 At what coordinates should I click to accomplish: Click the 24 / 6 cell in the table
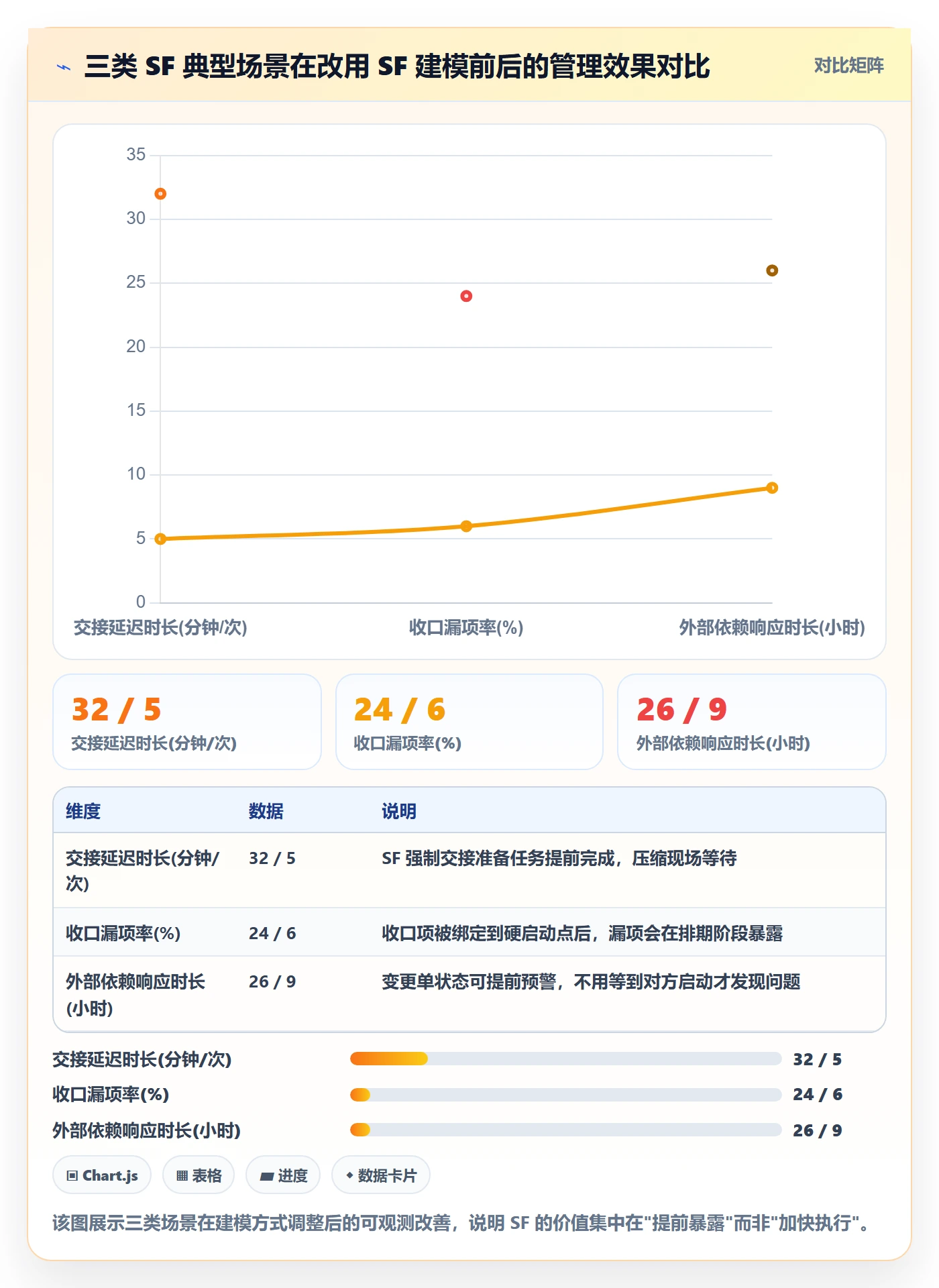click(x=272, y=933)
